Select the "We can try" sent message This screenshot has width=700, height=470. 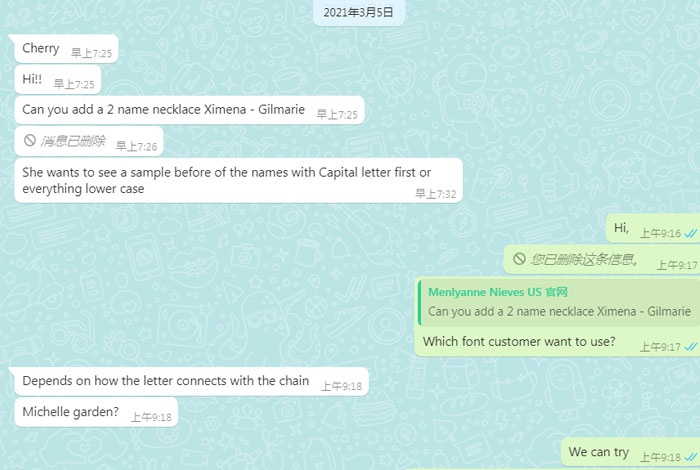click(x=630, y=452)
